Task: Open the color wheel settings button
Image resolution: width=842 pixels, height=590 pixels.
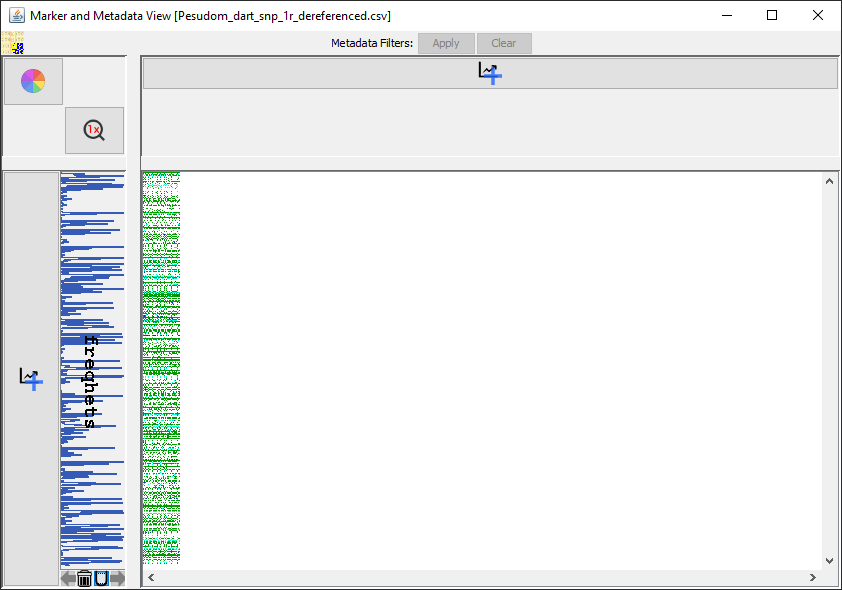Action: click(x=33, y=81)
